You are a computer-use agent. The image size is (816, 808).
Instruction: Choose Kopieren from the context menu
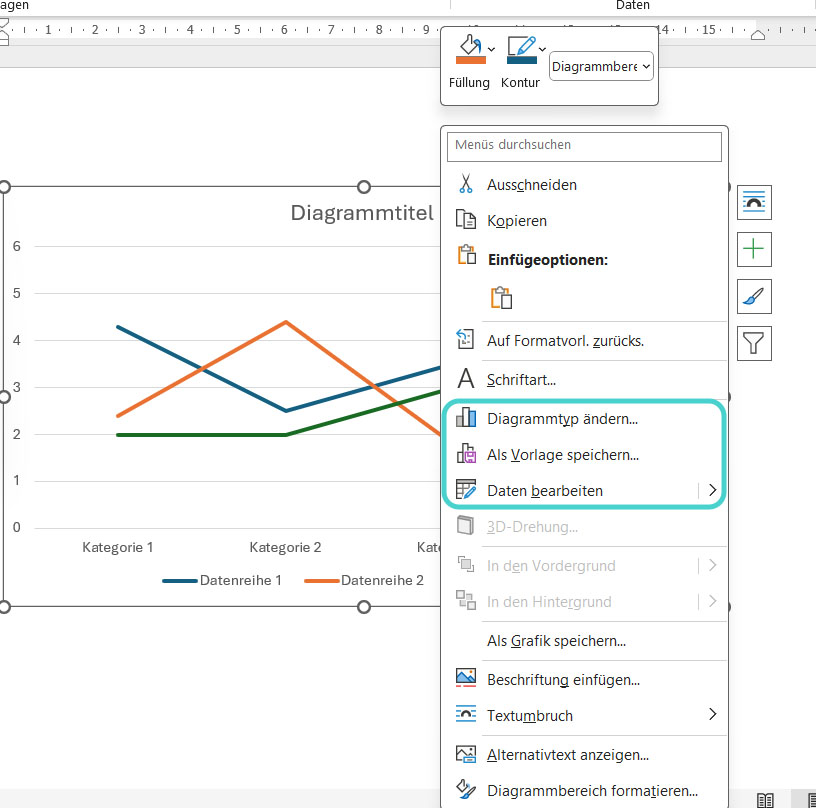pyautogui.click(x=584, y=221)
